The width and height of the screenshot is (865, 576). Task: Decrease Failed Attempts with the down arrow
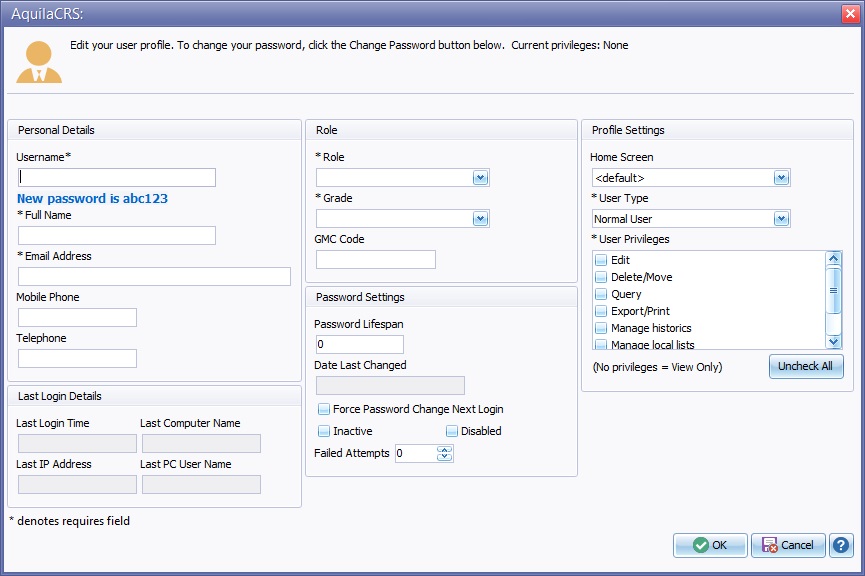tap(444, 457)
